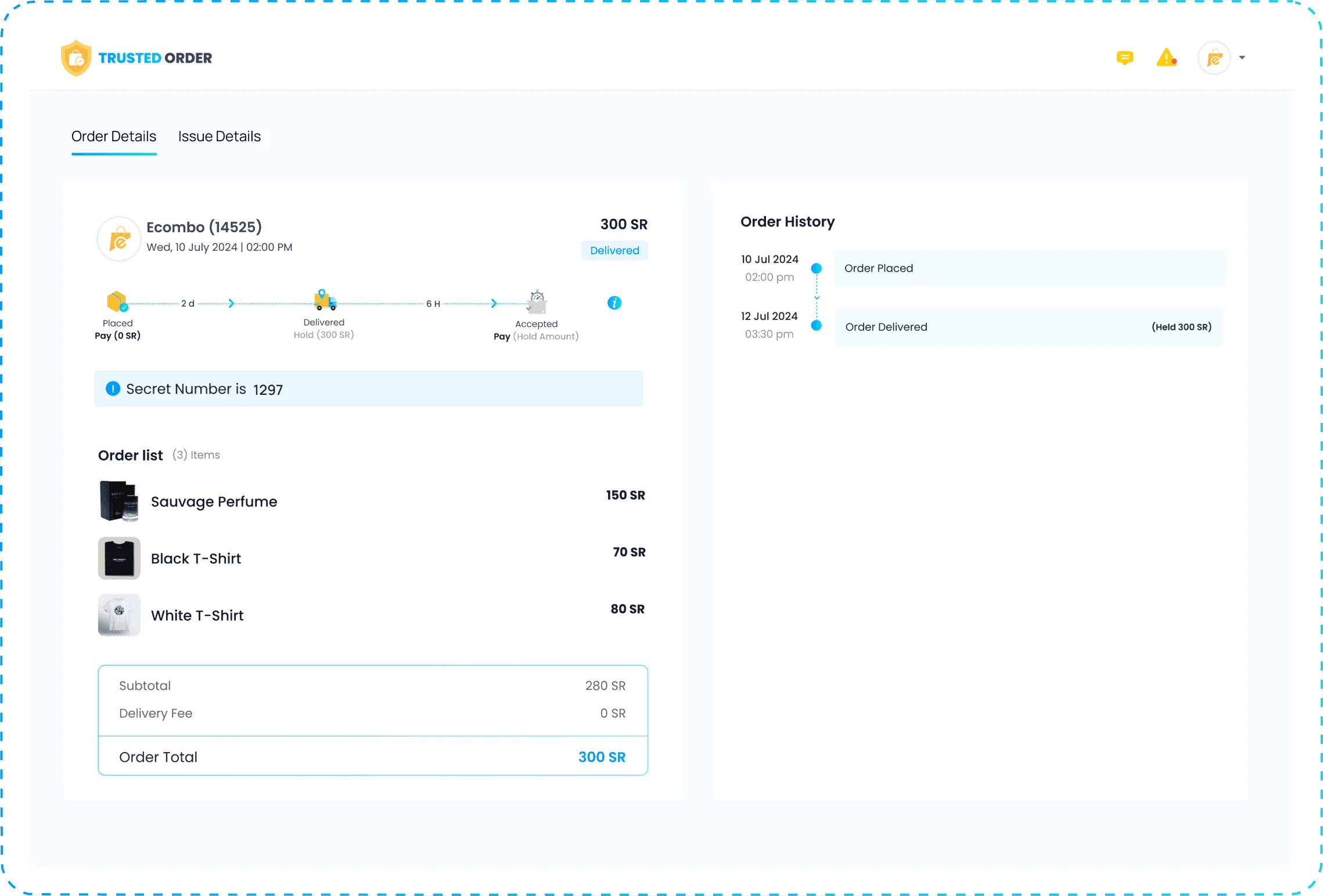Click the profile avatar in header

[1214, 58]
